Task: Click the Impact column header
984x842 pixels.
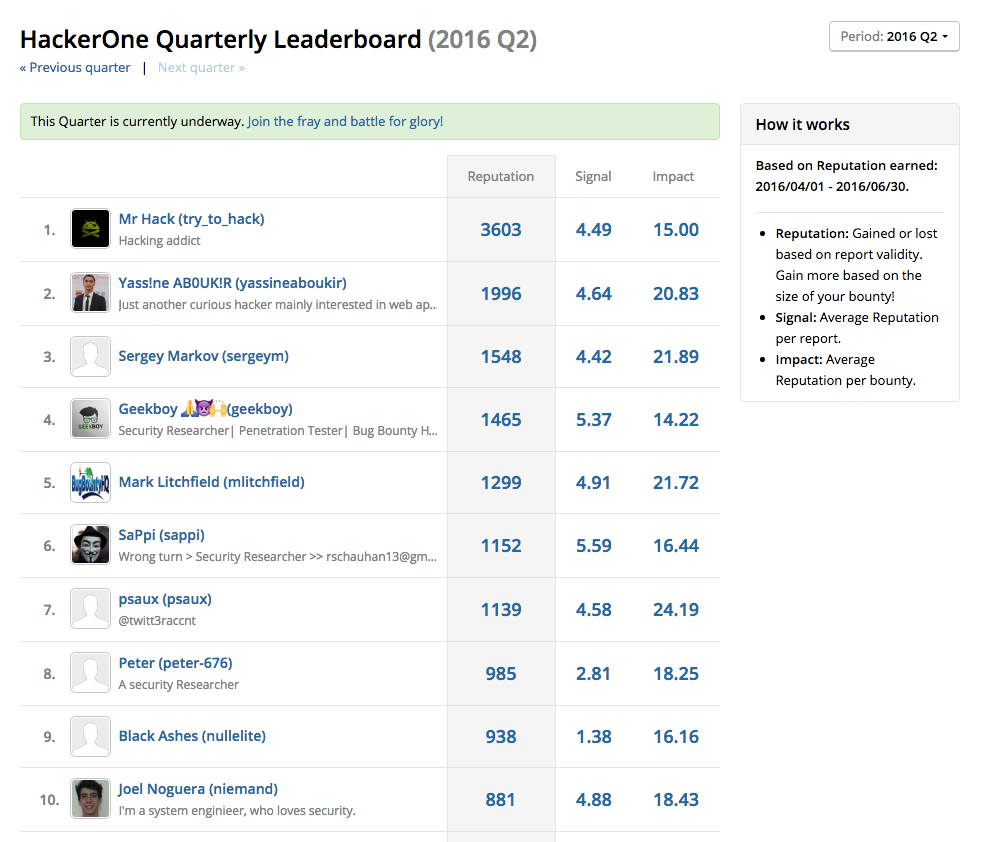Action: [x=672, y=176]
